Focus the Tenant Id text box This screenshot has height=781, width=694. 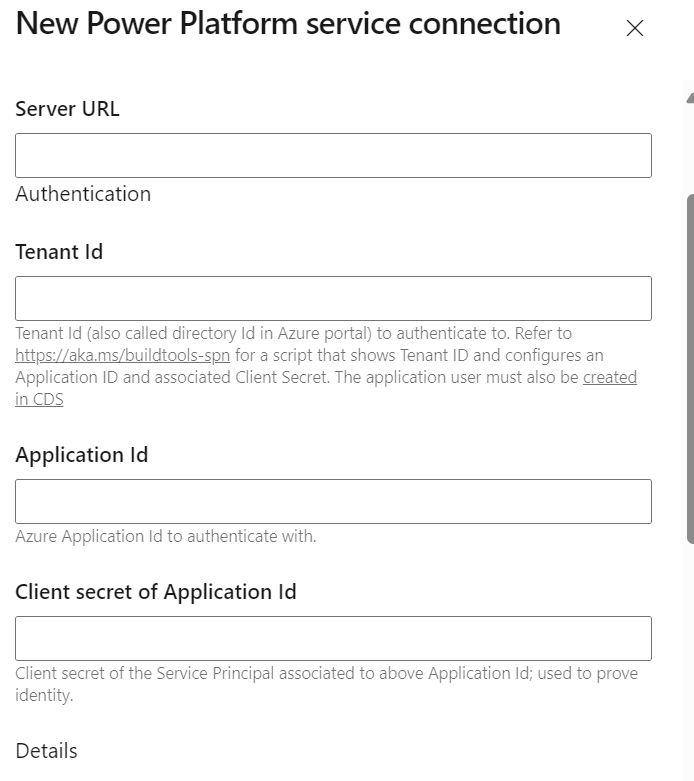coord(333,298)
